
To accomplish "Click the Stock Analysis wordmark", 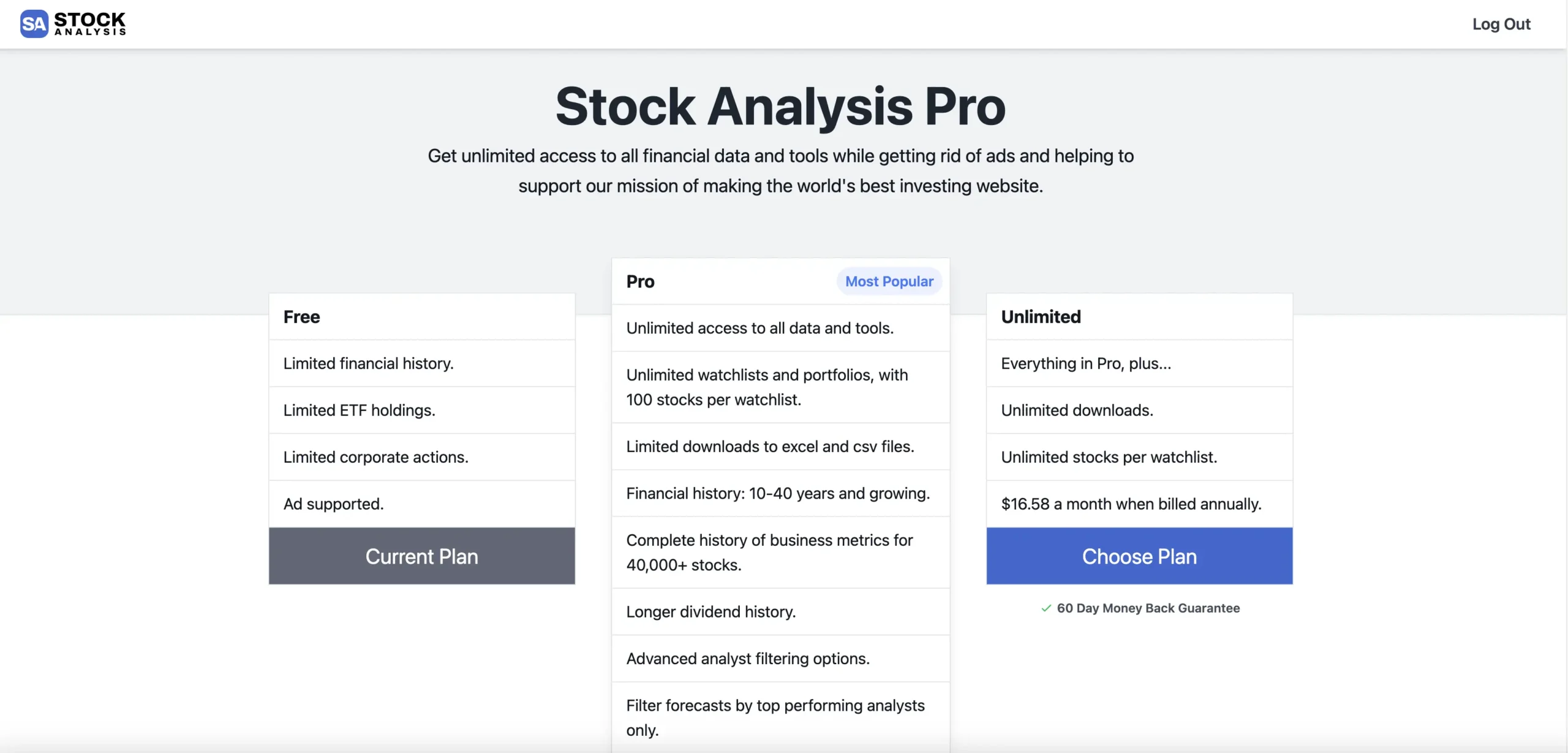I will [90, 24].
